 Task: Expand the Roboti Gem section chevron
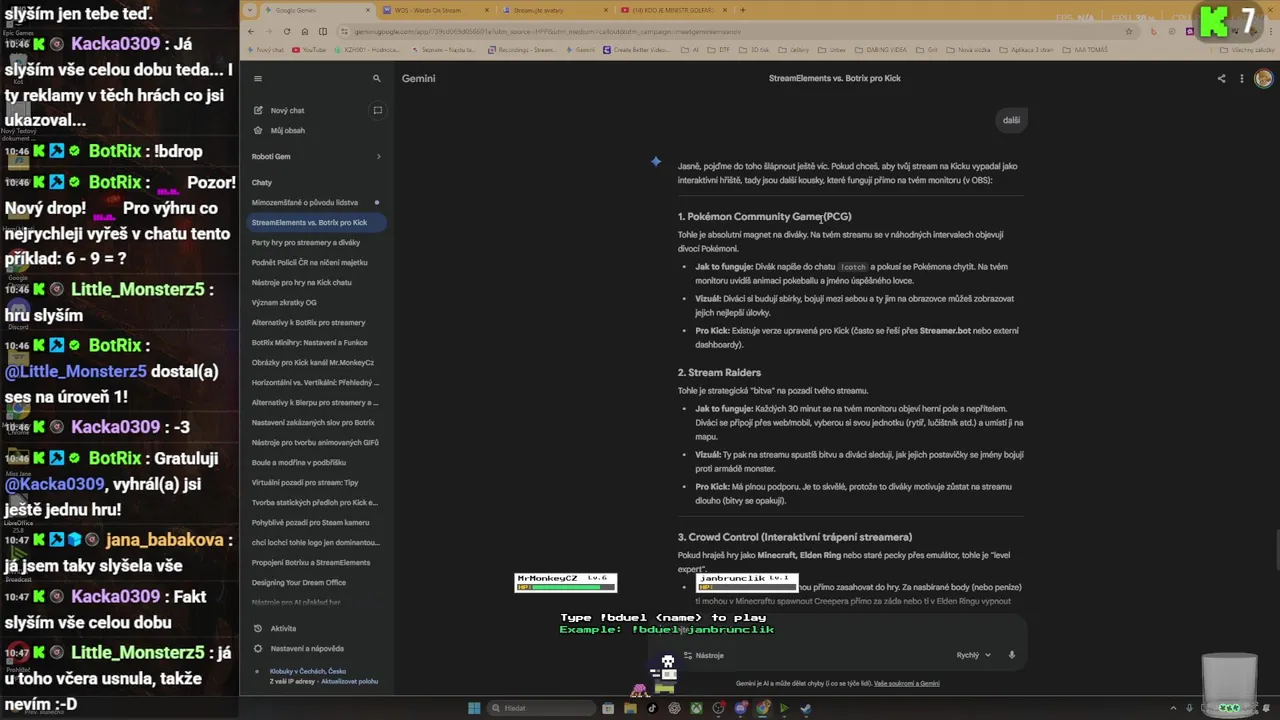[x=378, y=156]
